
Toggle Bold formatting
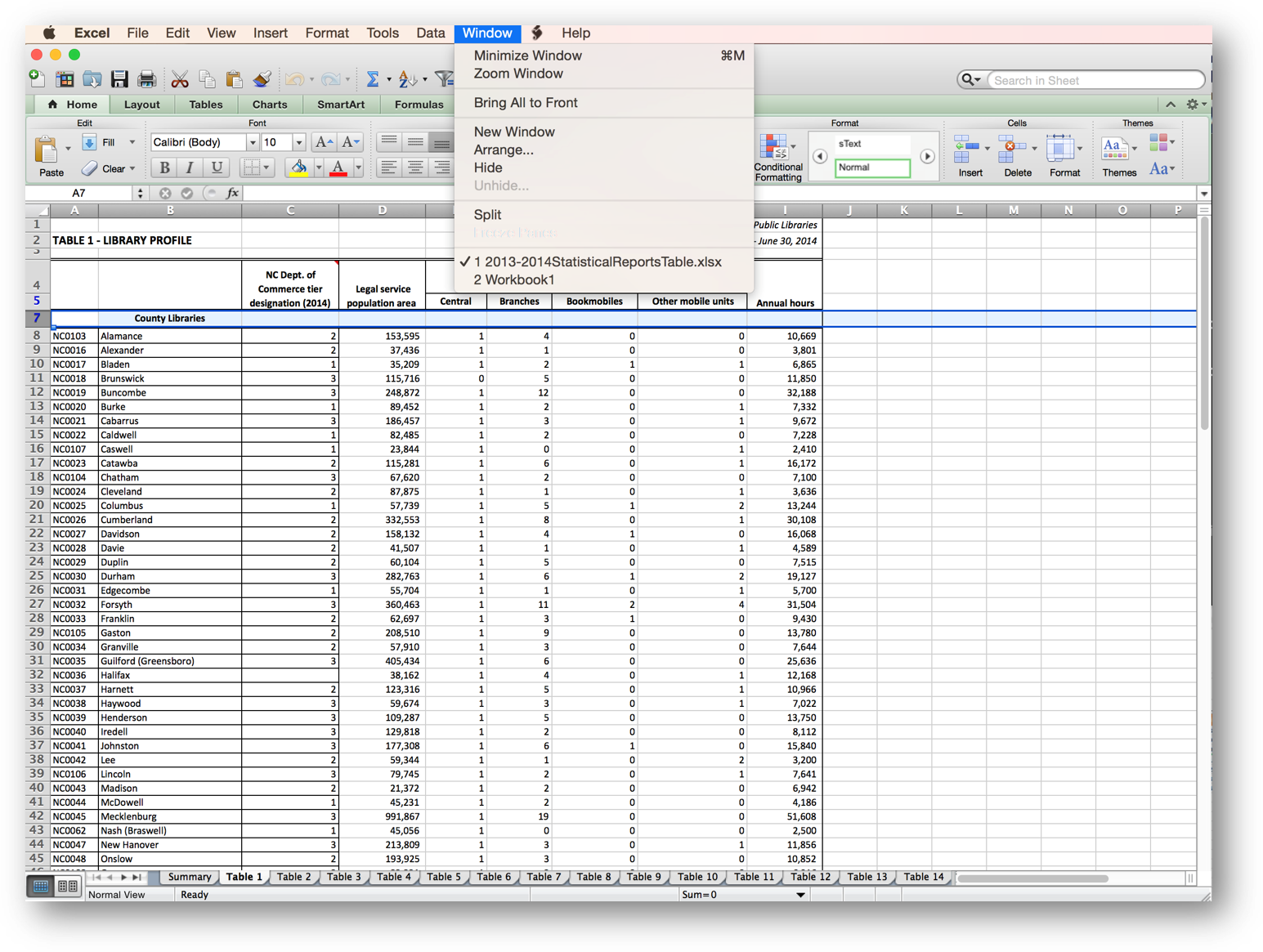tap(164, 168)
